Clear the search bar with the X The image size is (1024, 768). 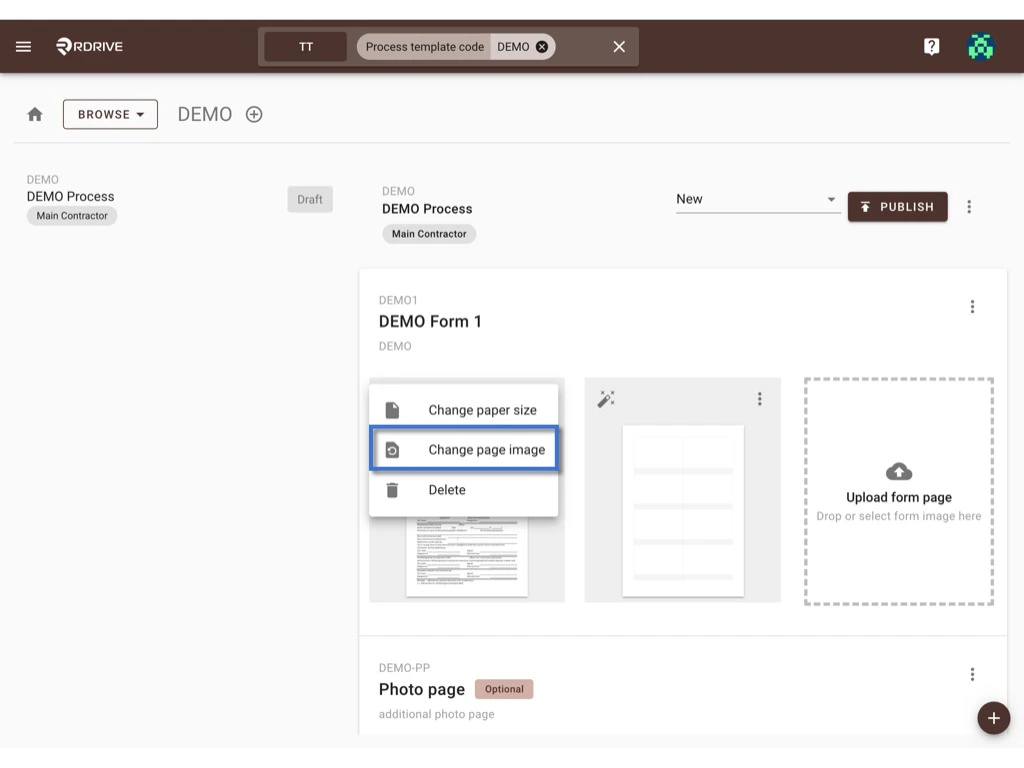618,46
